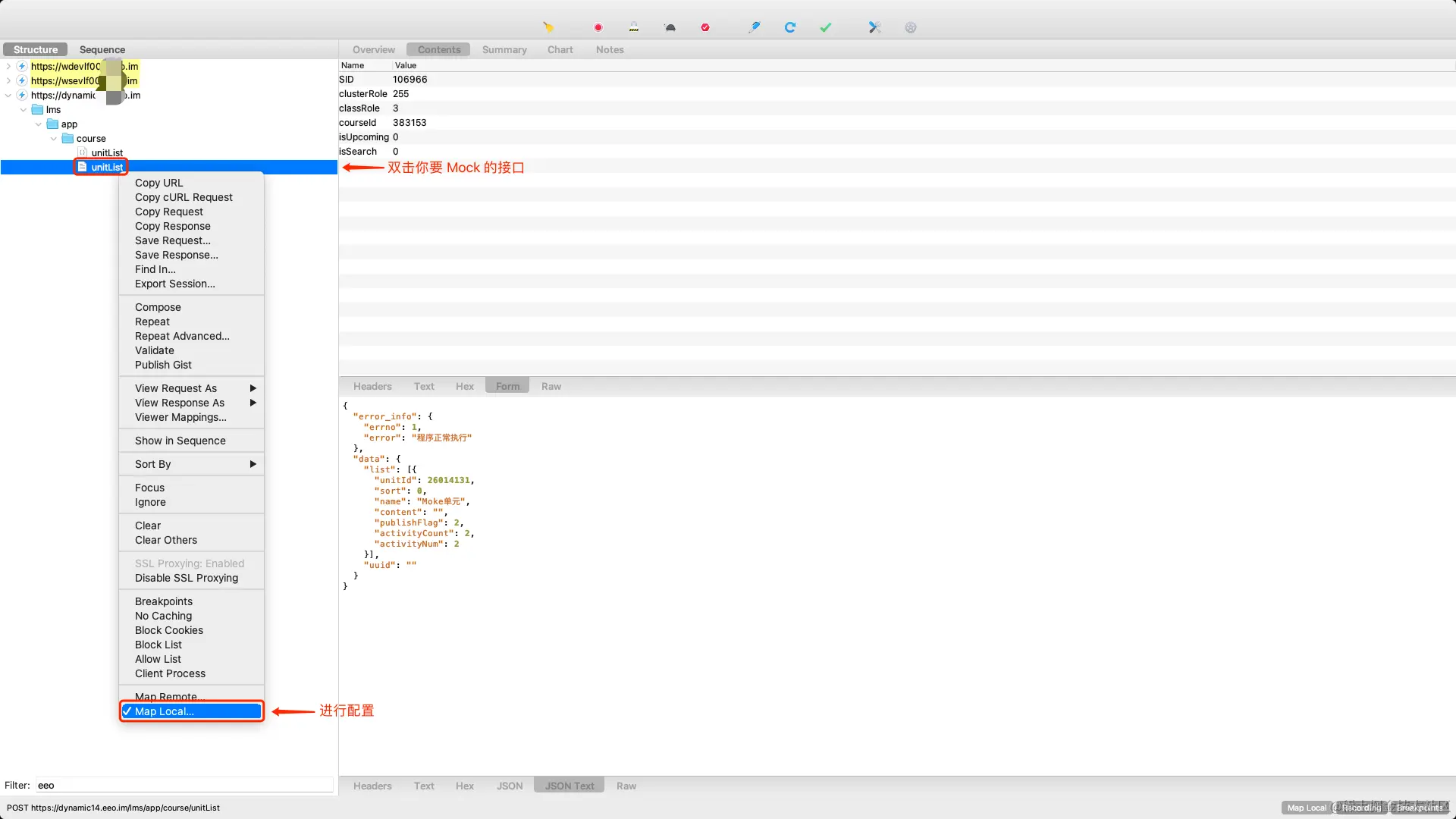This screenshot has width=1456, height=819.
Task: Choose Disable SSL Proxying
Action: tap(191, 578)
